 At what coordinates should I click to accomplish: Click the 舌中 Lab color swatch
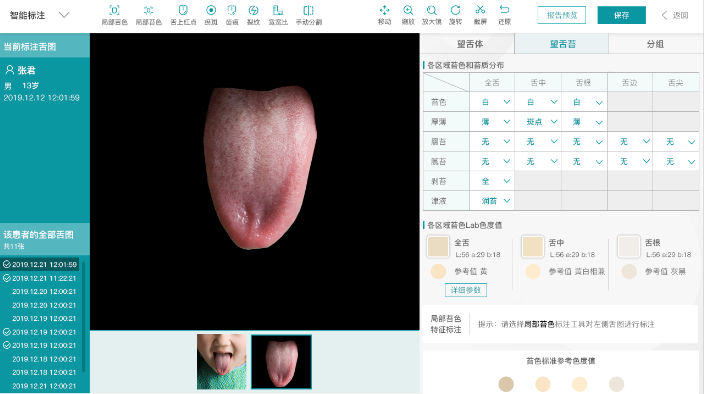click(x=532, y=246)
